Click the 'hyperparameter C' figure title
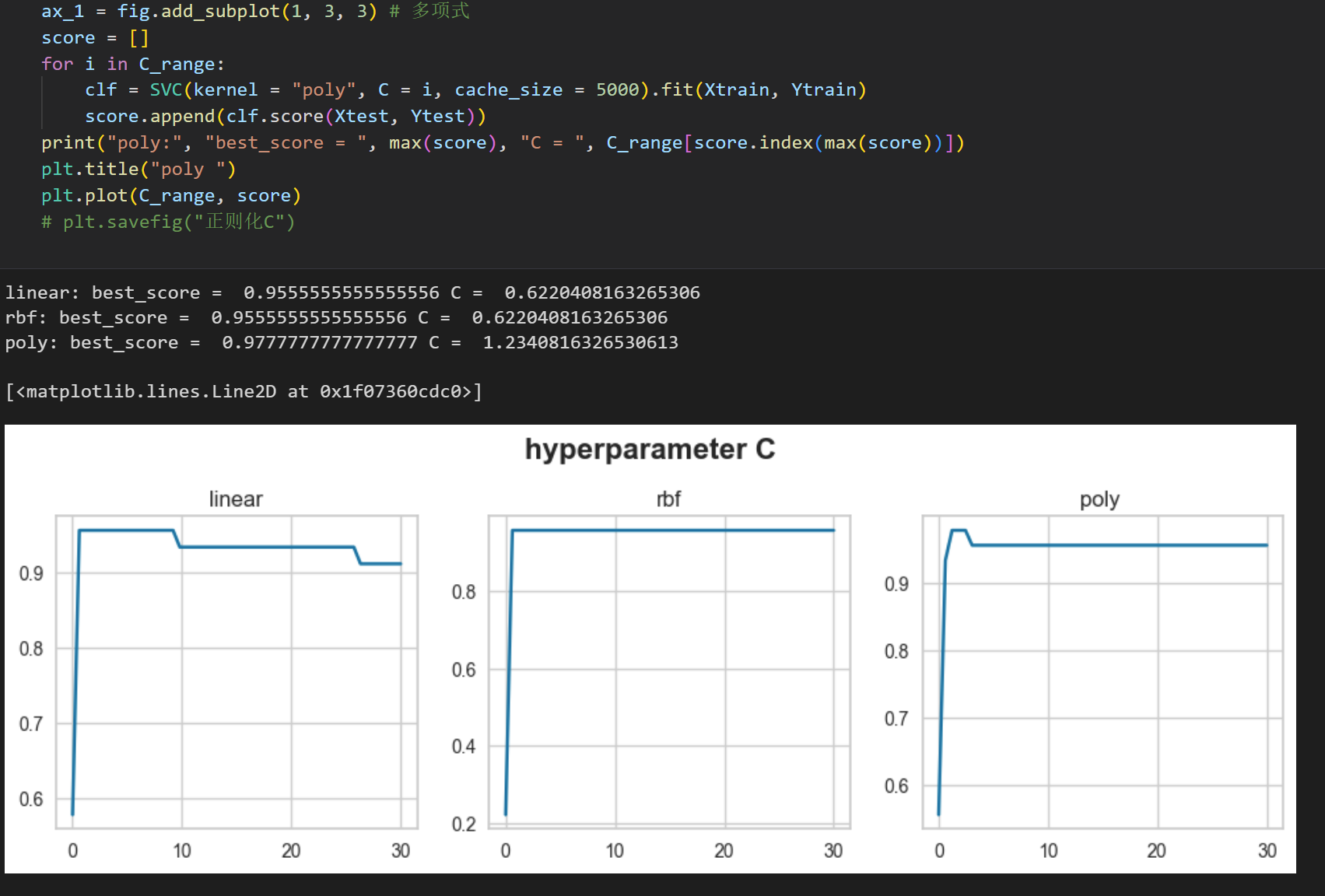Image resolution: width=1325 pixels, height=896 pixels. [650, 450]
